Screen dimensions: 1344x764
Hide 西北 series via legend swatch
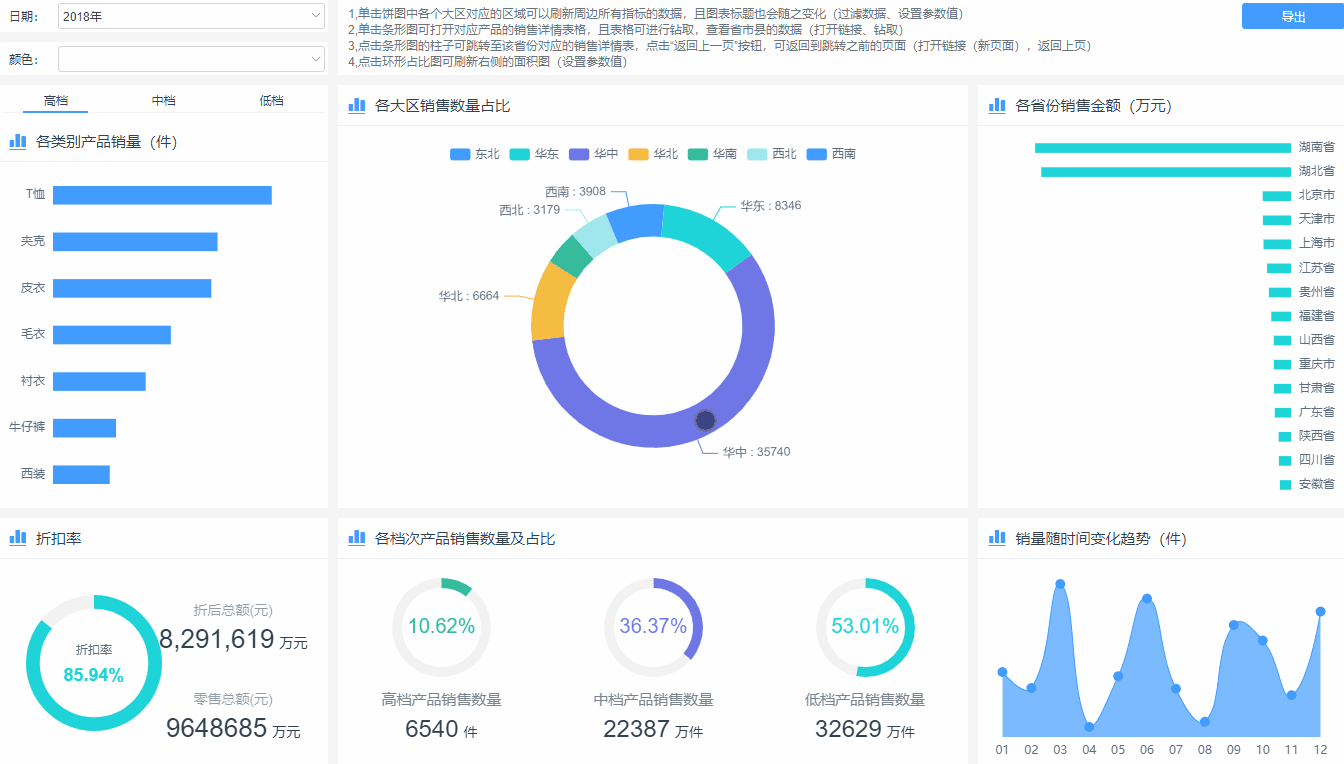click(x=757, y=154)
